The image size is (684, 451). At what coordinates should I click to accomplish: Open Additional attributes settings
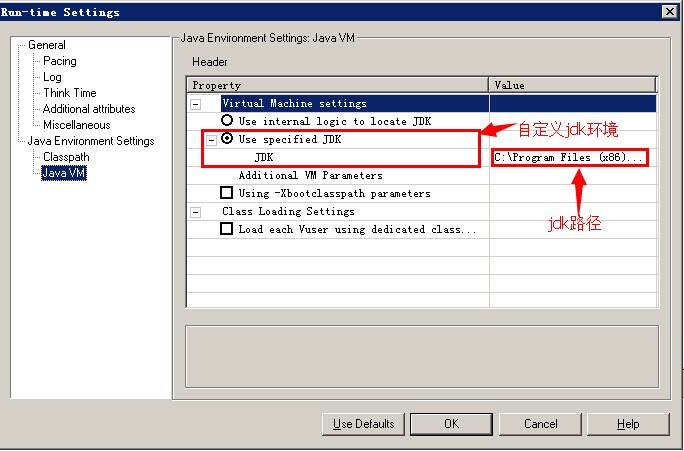[88, 109]
